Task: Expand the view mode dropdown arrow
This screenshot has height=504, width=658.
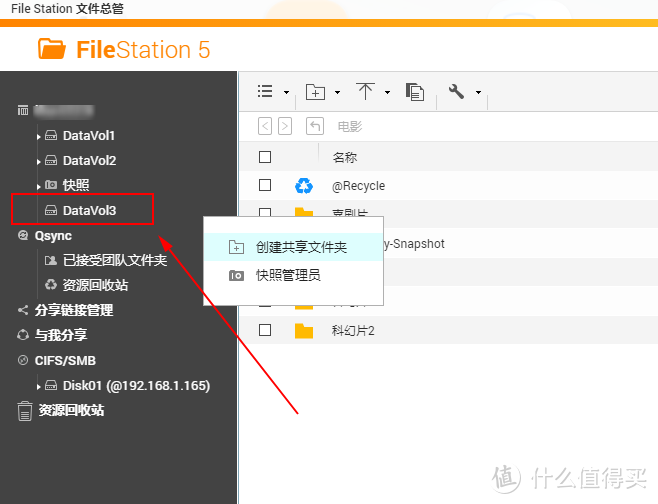Action: coord(287,92)
